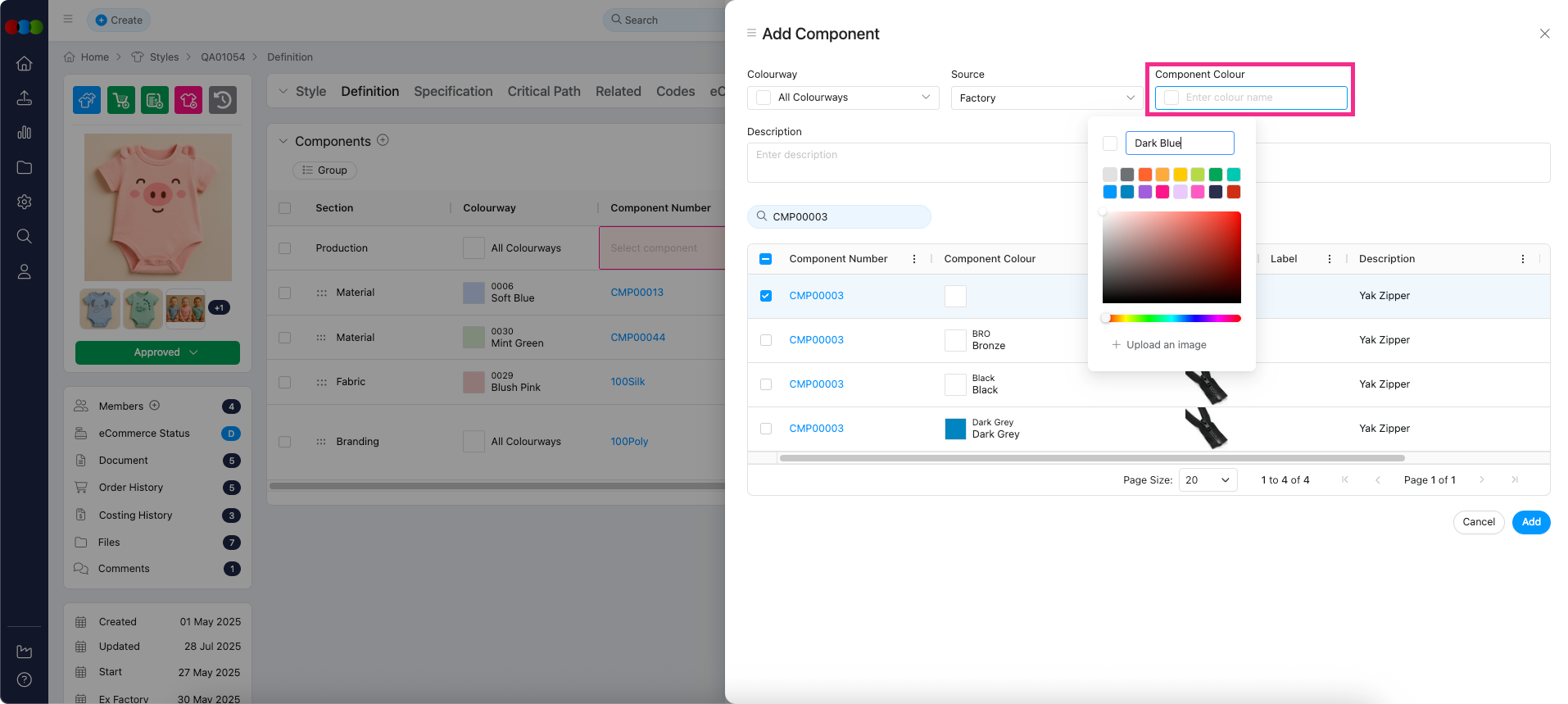Expand the Source Factory dropdown
Viewport: 1568px width, 704px height.
coord(1046,98)
